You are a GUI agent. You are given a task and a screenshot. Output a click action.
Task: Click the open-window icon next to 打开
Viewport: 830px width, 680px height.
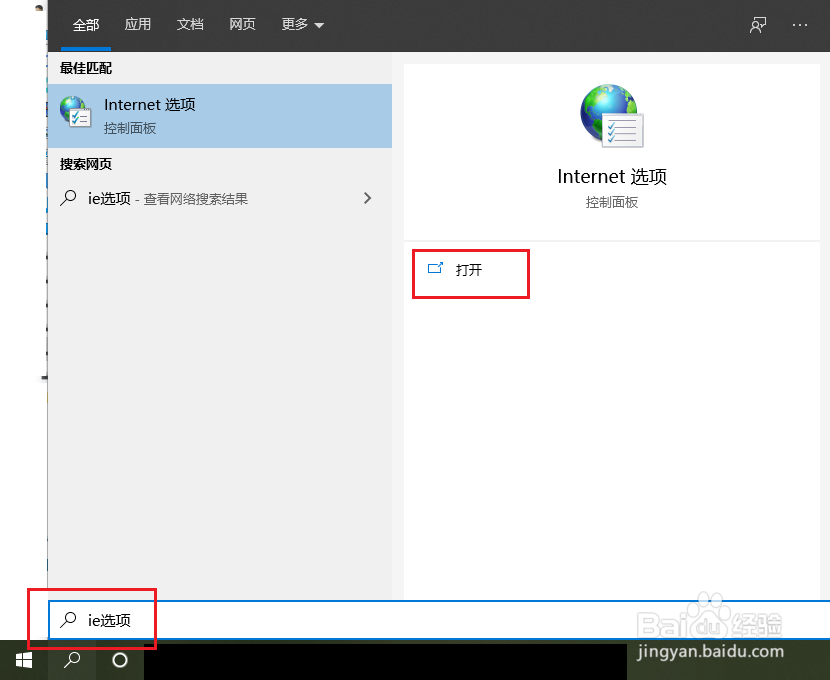point(435,268)
